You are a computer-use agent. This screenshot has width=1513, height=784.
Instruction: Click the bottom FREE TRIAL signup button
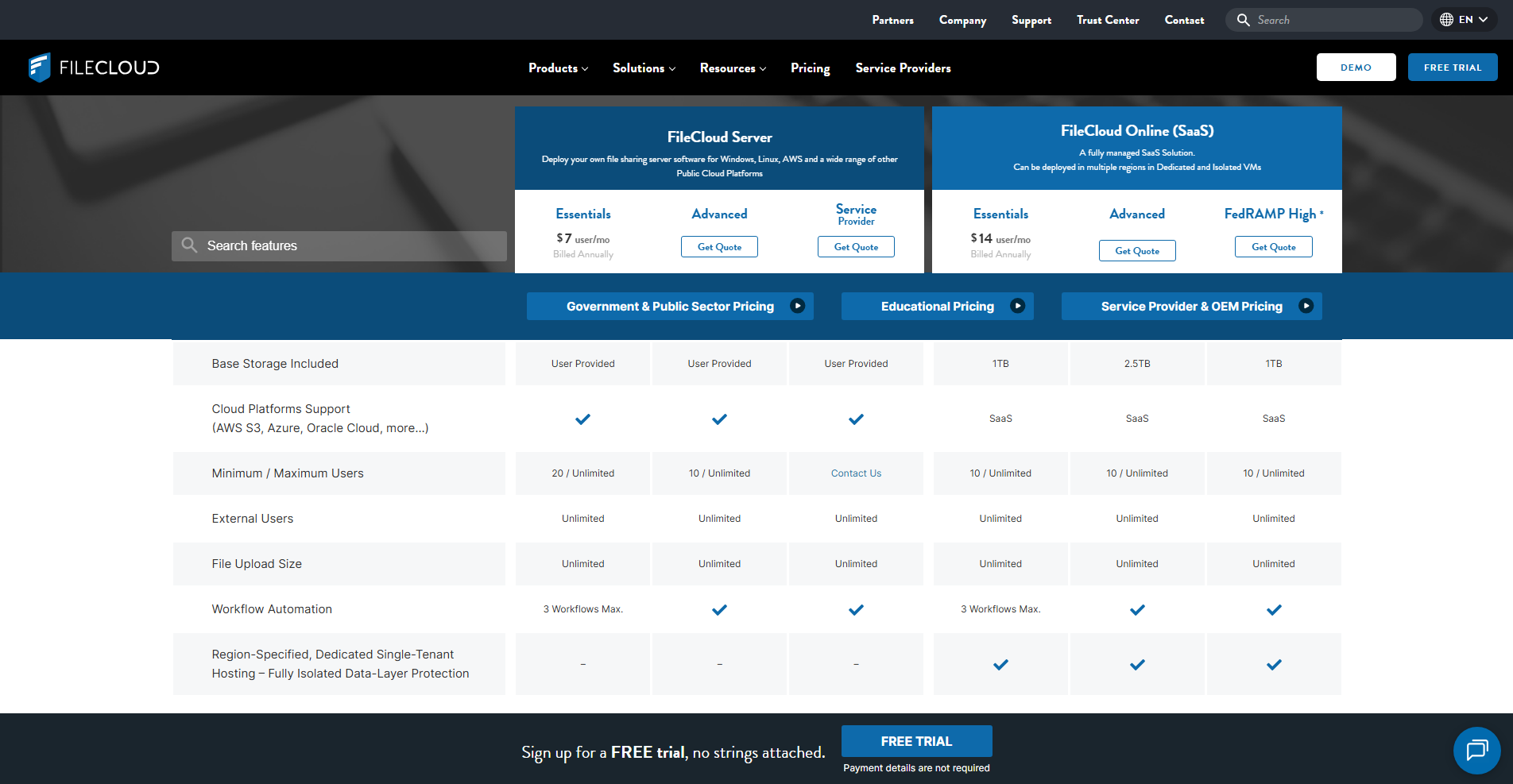pyautogui.click(x=916, y=741)
